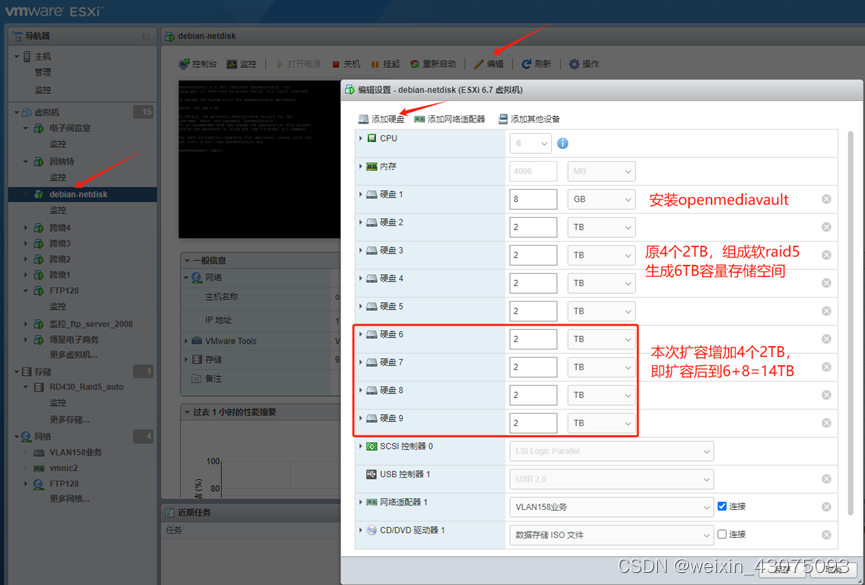Expand hard disk 4 (硬盘 4) row

[x=361, y=278]
